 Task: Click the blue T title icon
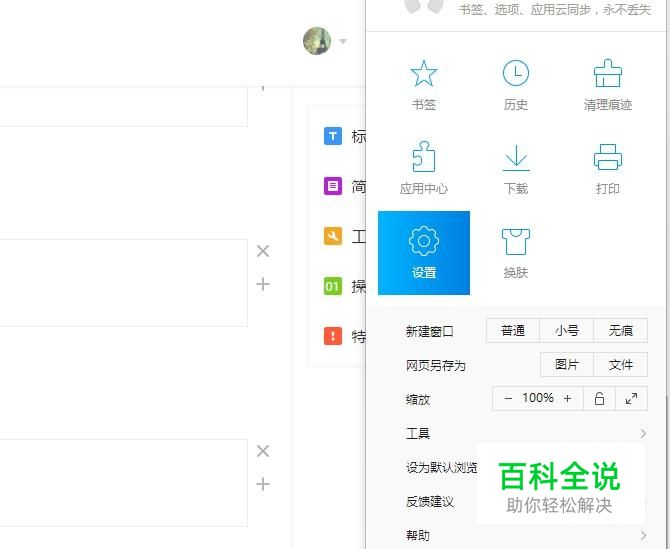[x=333, y=136]
